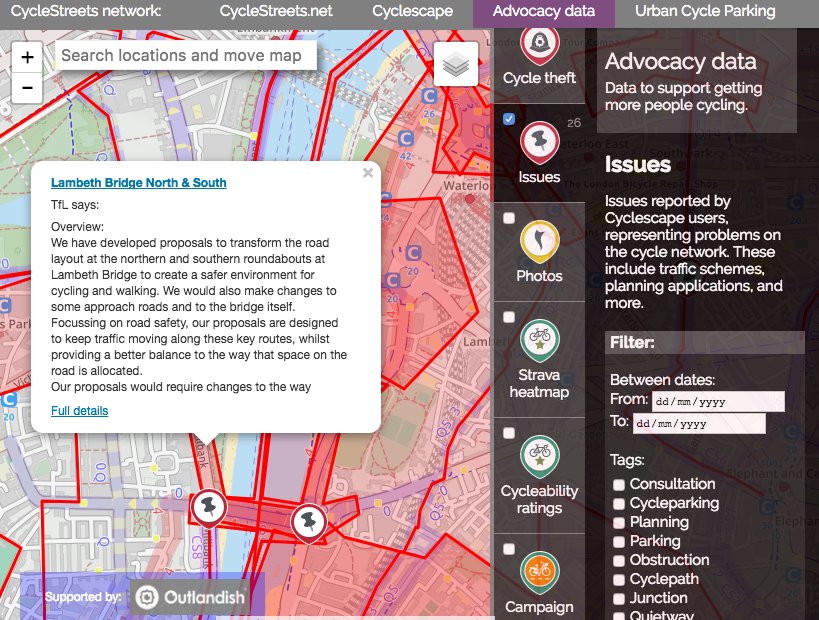Viewport: 819px width, 620px height.
Task: Select the Cycle theft layer icon
Action: 539,45
